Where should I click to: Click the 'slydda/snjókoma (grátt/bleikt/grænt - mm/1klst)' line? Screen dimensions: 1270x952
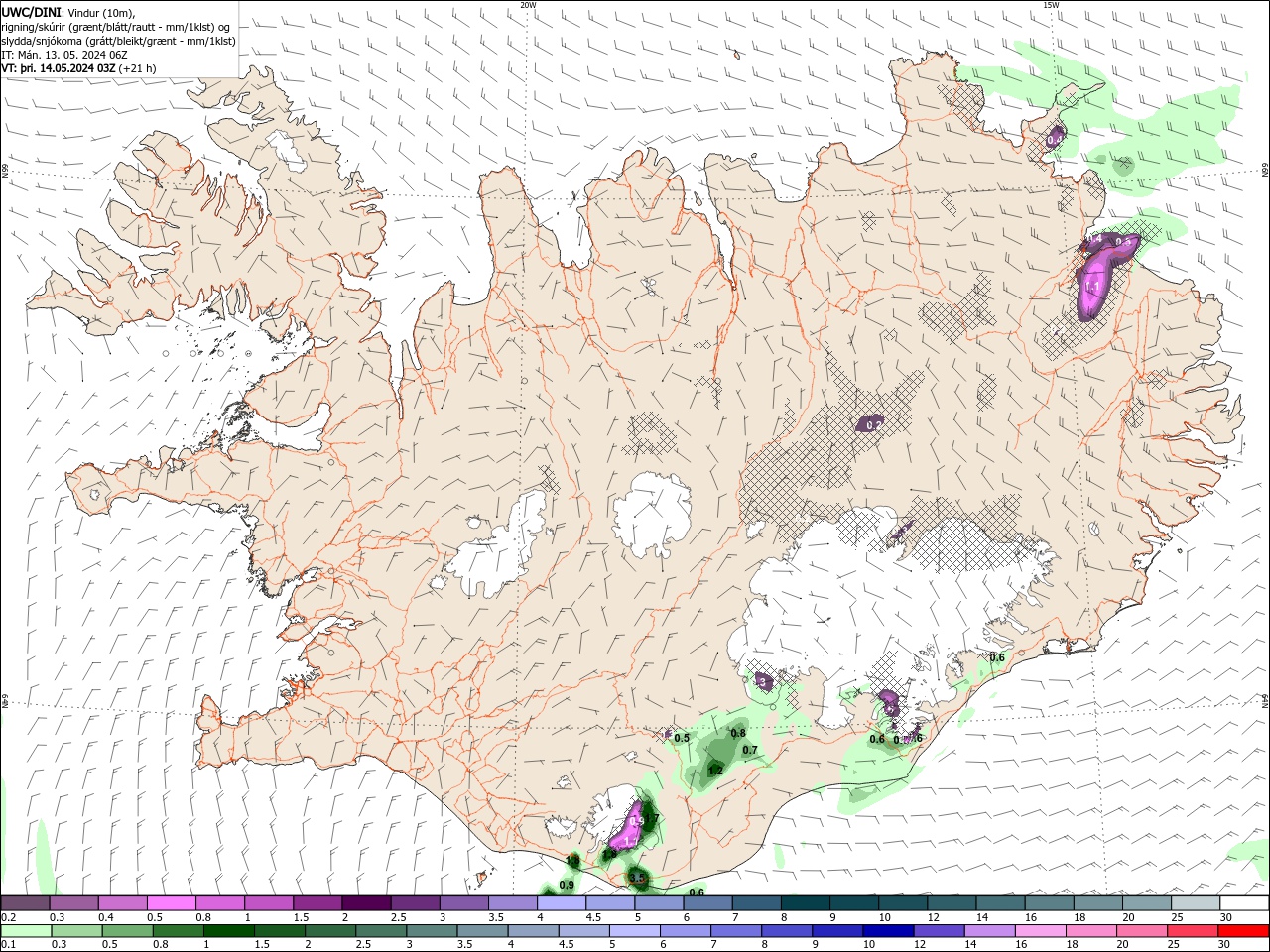[x=118, y=41]
